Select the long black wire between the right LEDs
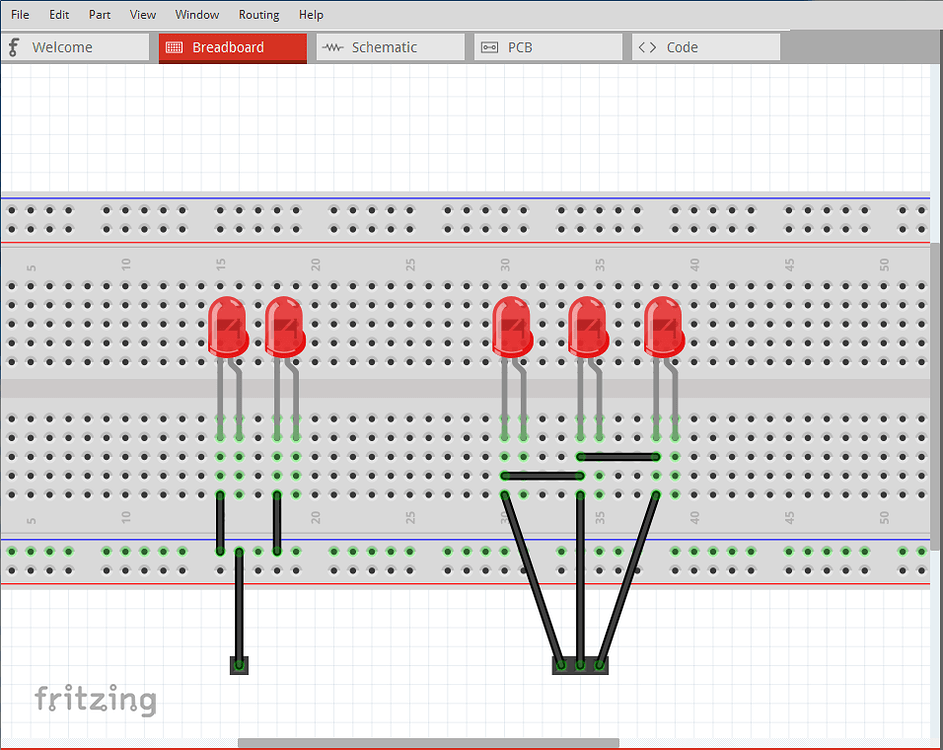The width and height of the screenshot is (943, 750). click(616, 456)
